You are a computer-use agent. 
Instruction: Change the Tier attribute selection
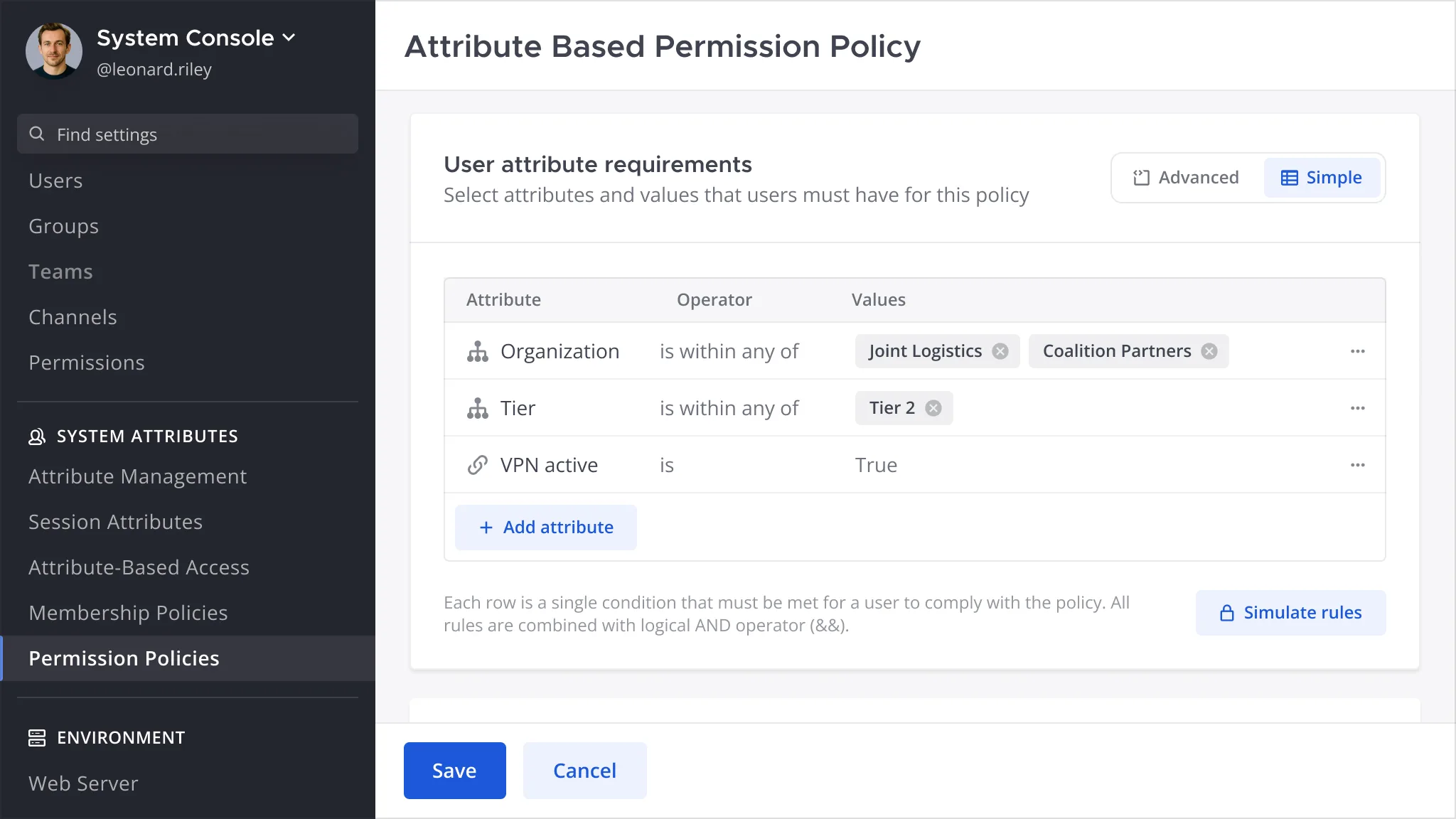[518, 408]
